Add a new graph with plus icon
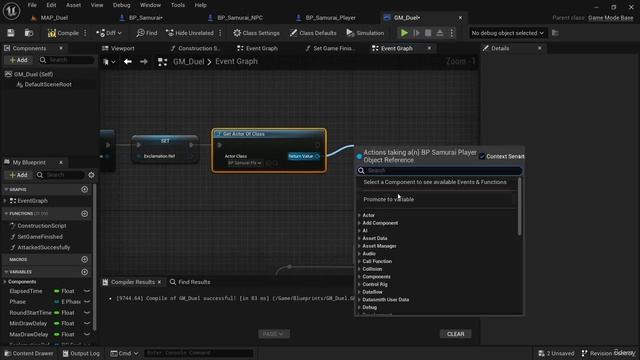This screenshot has height=360, width=640. pos(84,189)
